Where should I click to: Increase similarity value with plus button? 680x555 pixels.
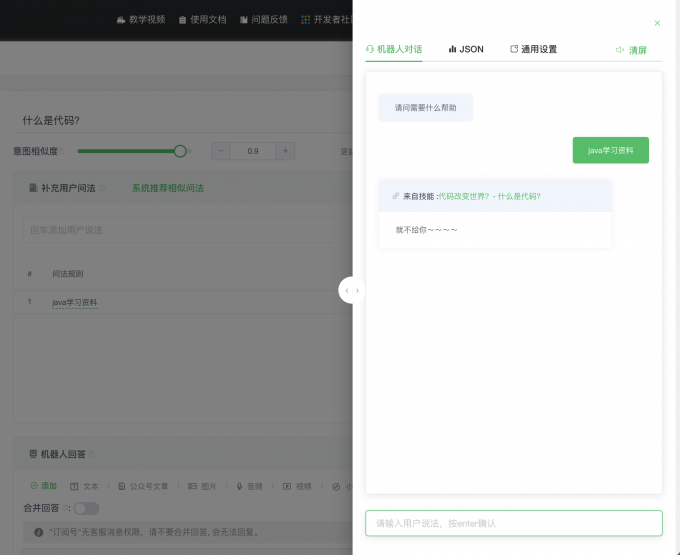click(x=285, y=151)
